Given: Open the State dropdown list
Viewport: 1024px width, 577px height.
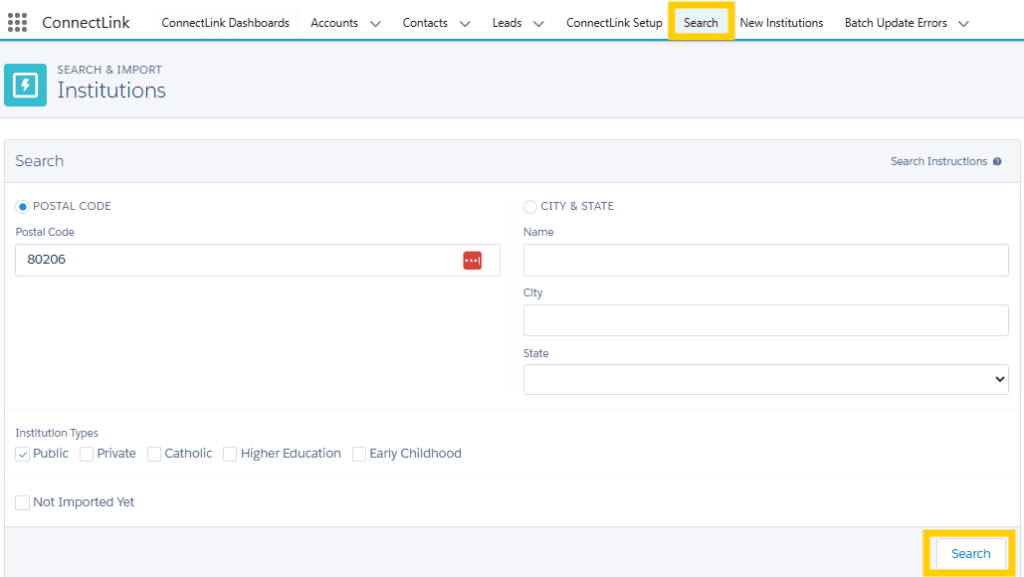Looking at the screenshot, I should [765, 379].
